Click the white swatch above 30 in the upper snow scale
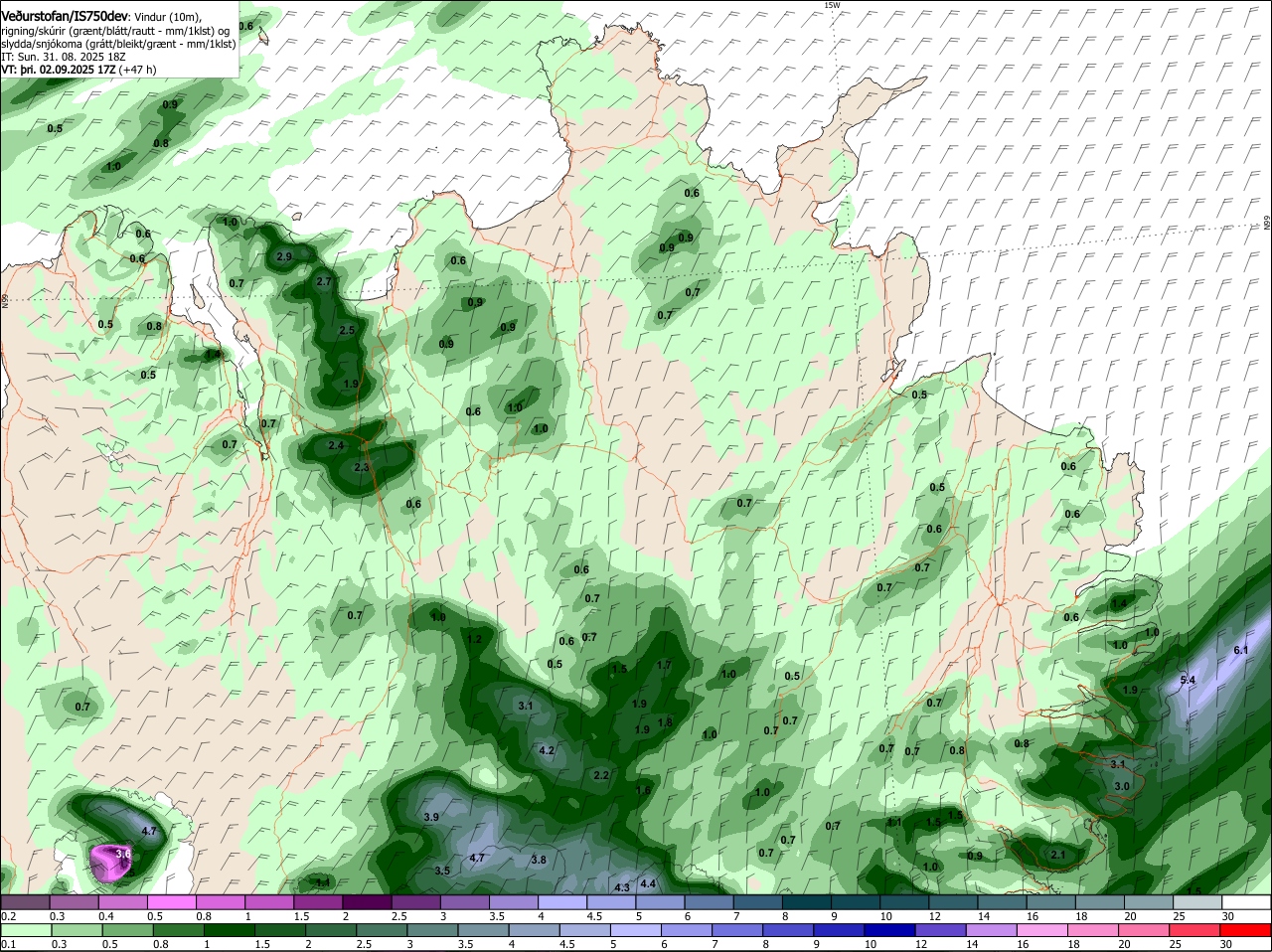Viewport: 1272px width, 952px height. 1246,902
